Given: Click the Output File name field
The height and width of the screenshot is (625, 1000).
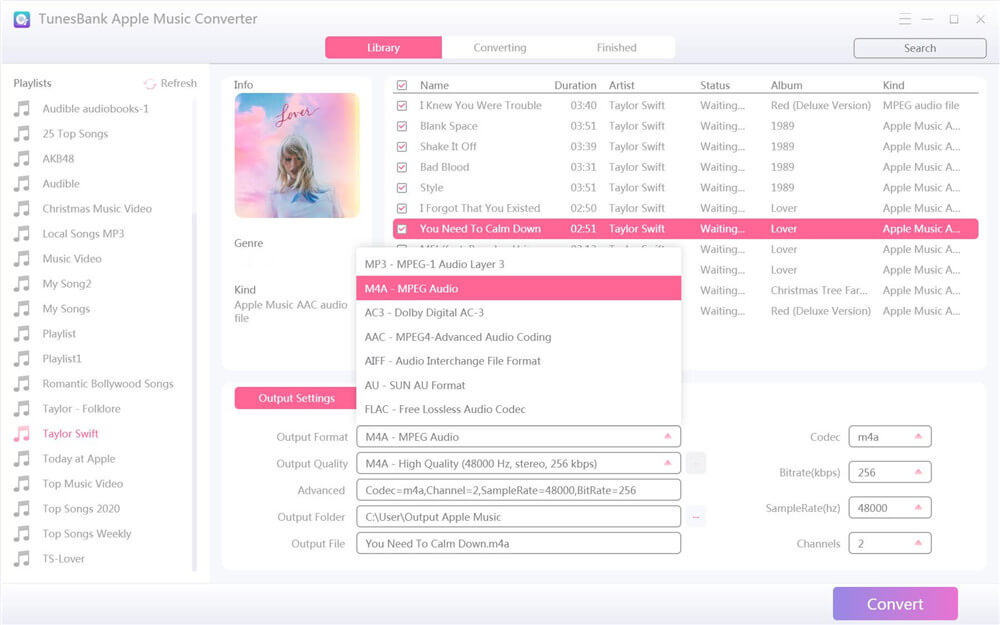Looking at the screenshot, I should coord(518,544).
